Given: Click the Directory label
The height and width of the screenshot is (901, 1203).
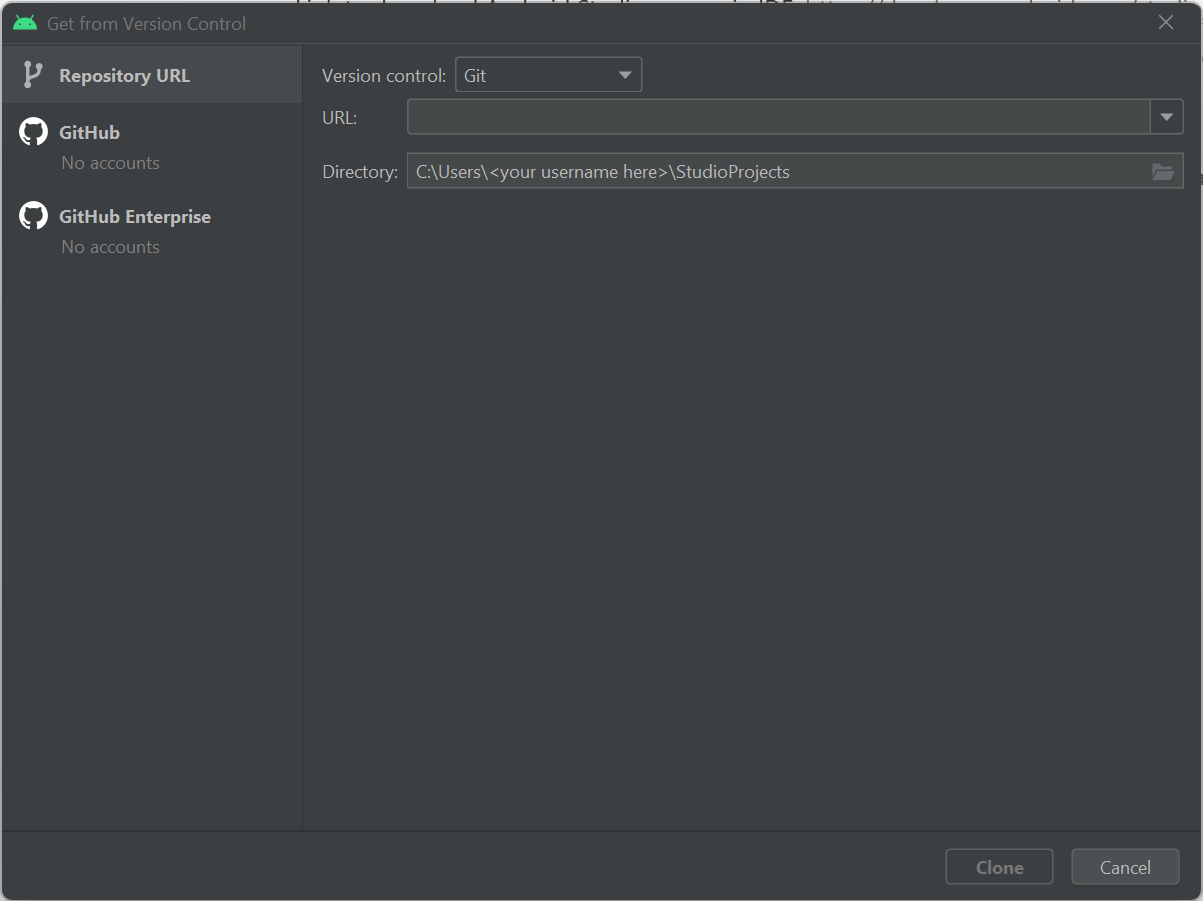Looking at the screenshot, I should click(360, 172).
